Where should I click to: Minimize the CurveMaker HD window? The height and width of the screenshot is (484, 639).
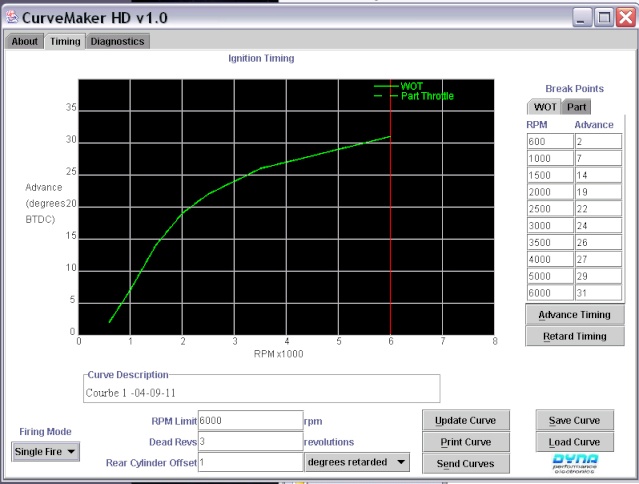(x=582, y=18)
